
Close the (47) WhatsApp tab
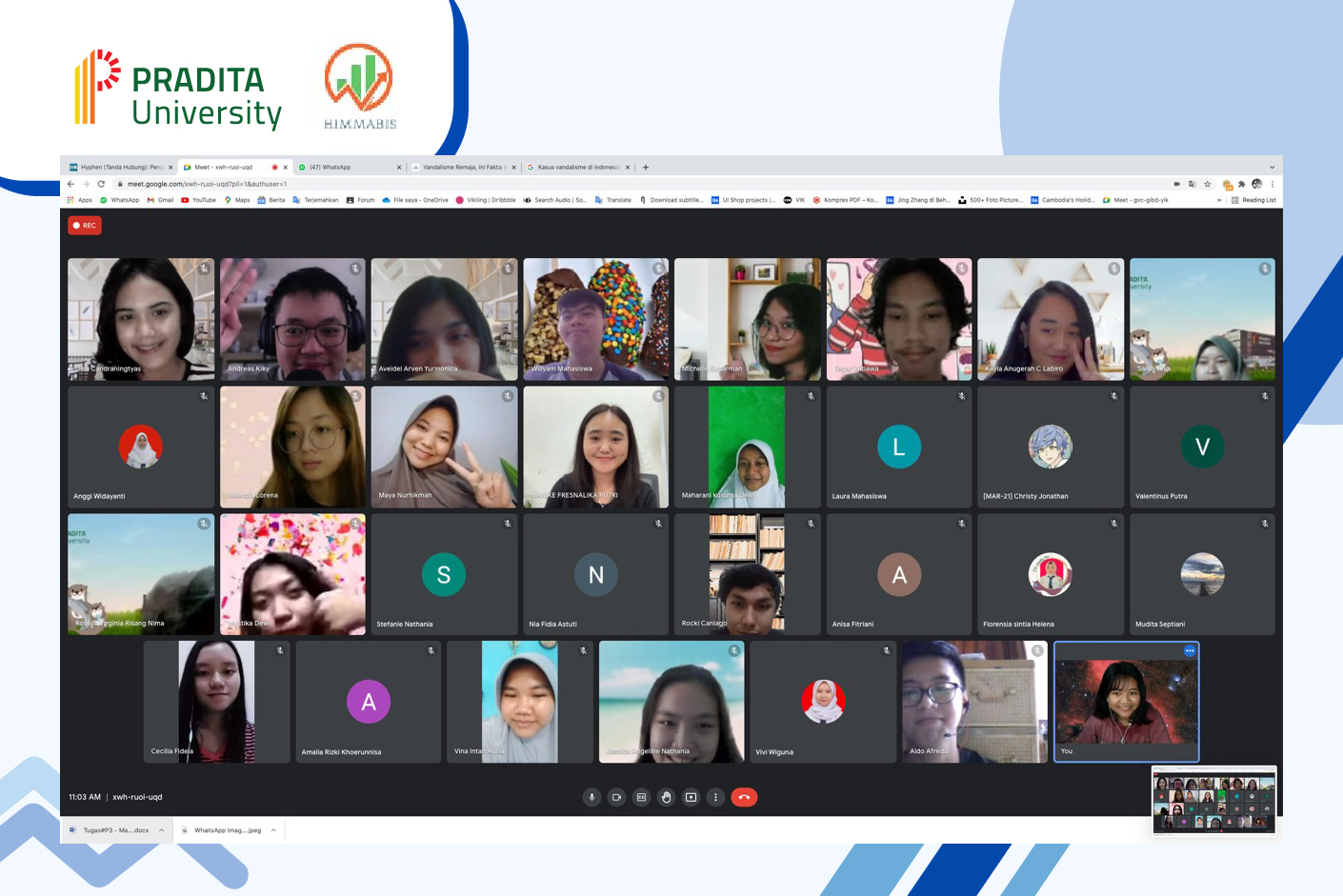(399, 168)
